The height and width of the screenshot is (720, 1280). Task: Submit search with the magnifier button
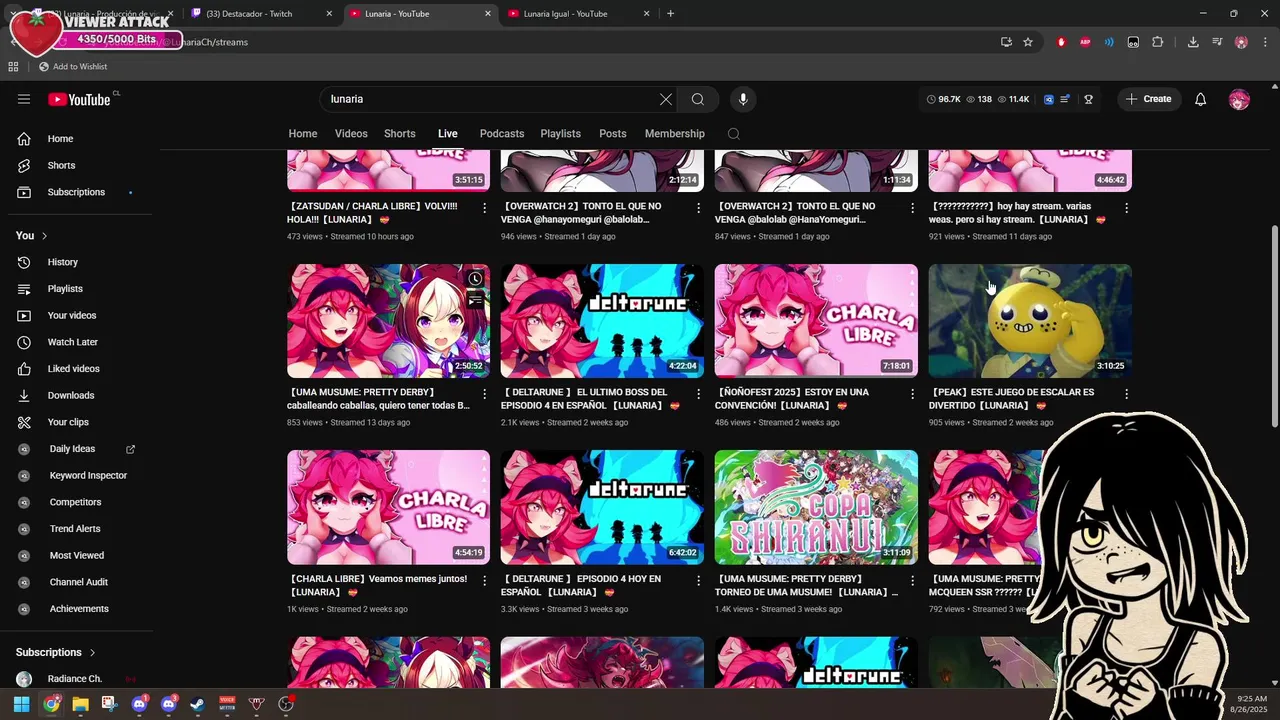(x=698, y=99)
